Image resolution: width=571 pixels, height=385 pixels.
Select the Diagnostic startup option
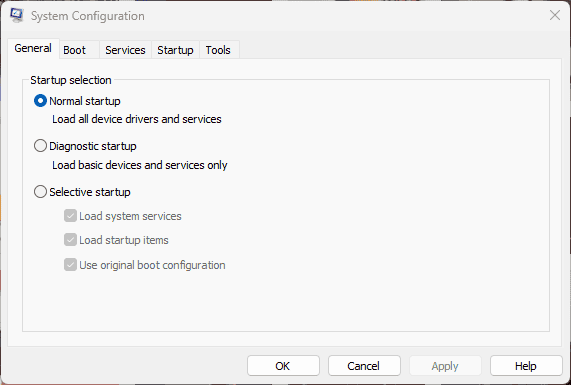tap(40, 146)
